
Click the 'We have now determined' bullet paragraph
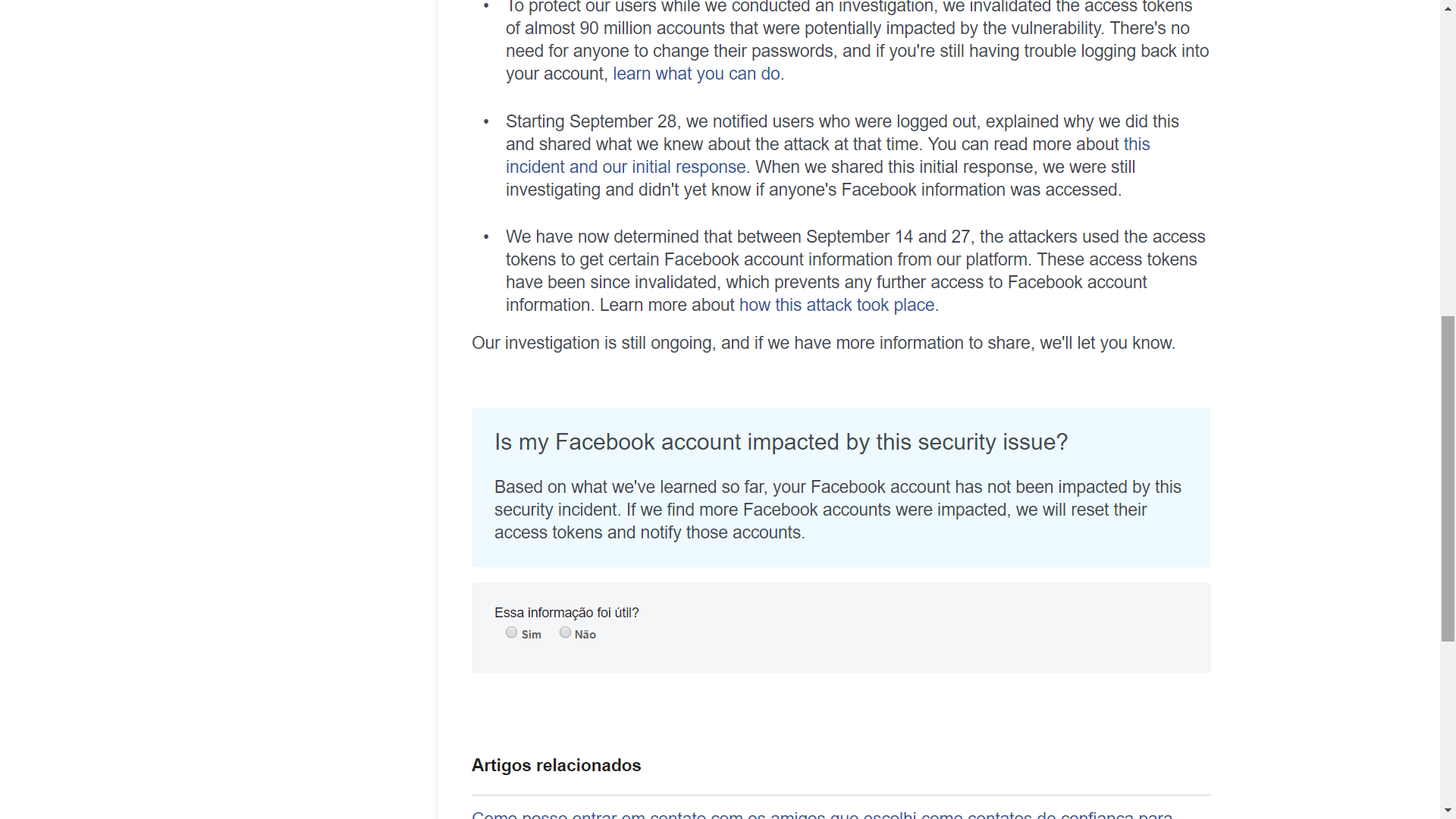pyautogui.click(x=855, y=271)
